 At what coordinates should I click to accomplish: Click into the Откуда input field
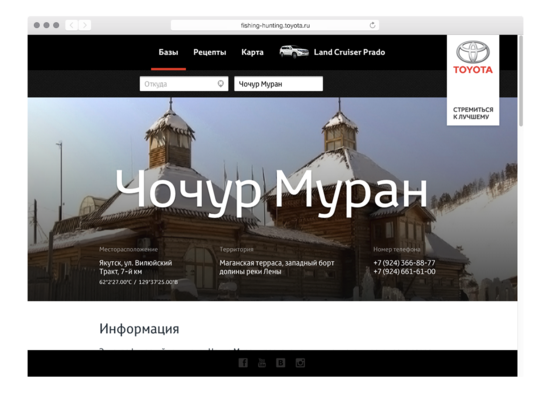coord(184,84)
